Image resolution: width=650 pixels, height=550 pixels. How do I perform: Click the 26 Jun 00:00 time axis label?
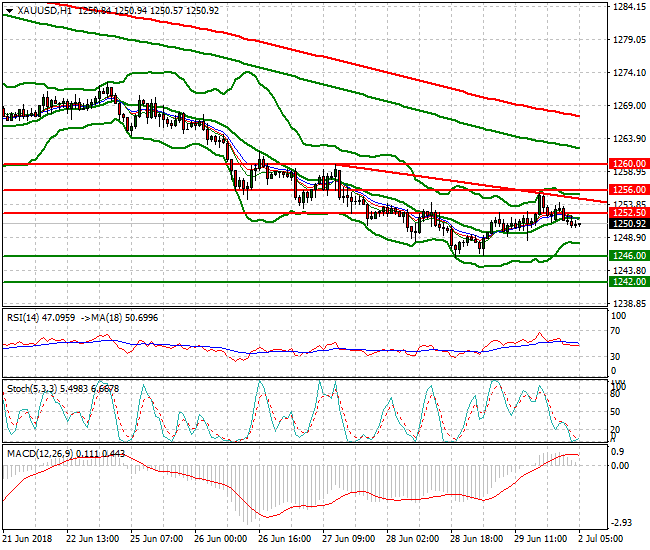pyautogui.click(x=220, y=539)
